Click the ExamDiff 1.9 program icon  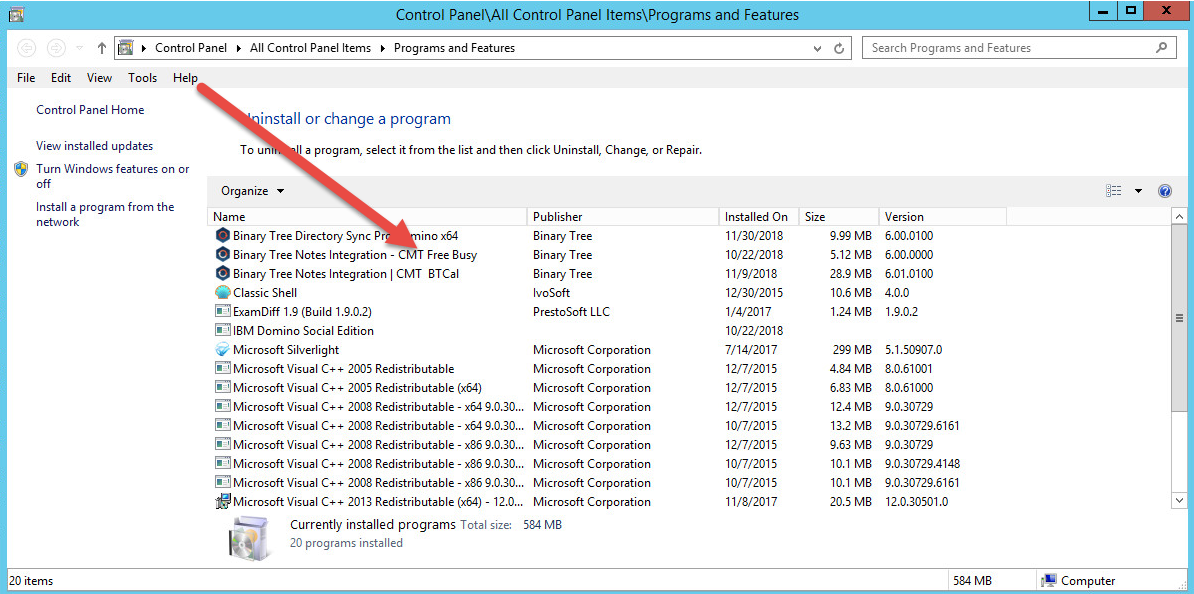coord(222,311)
